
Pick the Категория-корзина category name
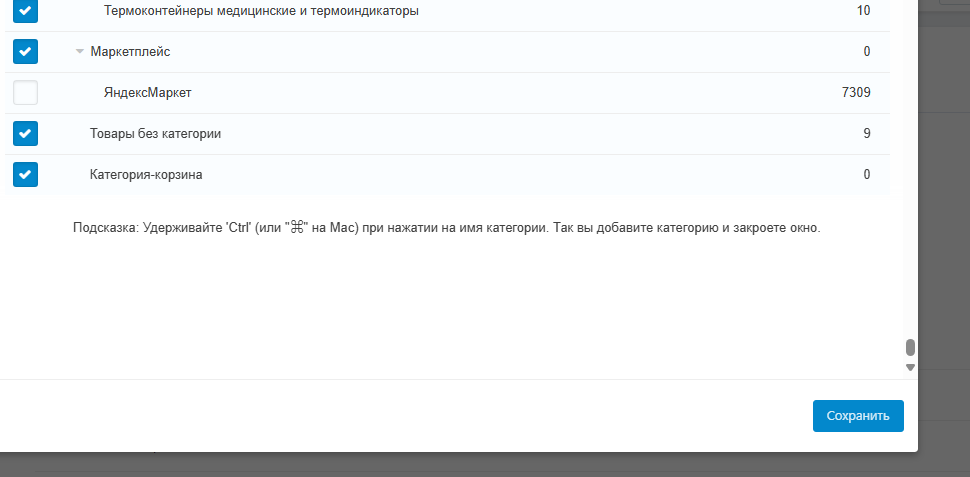146,175
